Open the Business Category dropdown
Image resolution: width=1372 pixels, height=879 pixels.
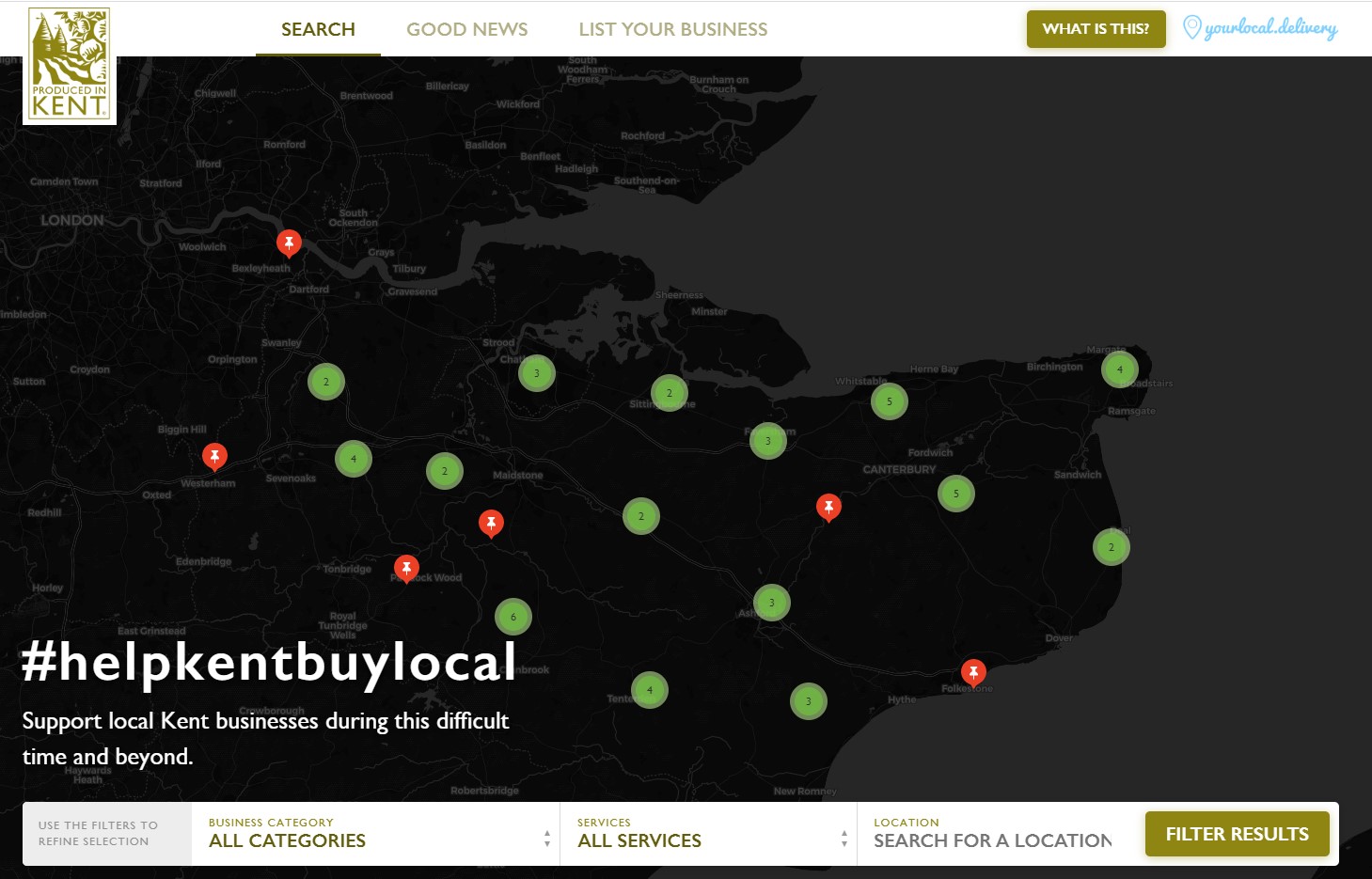[375, 834]
